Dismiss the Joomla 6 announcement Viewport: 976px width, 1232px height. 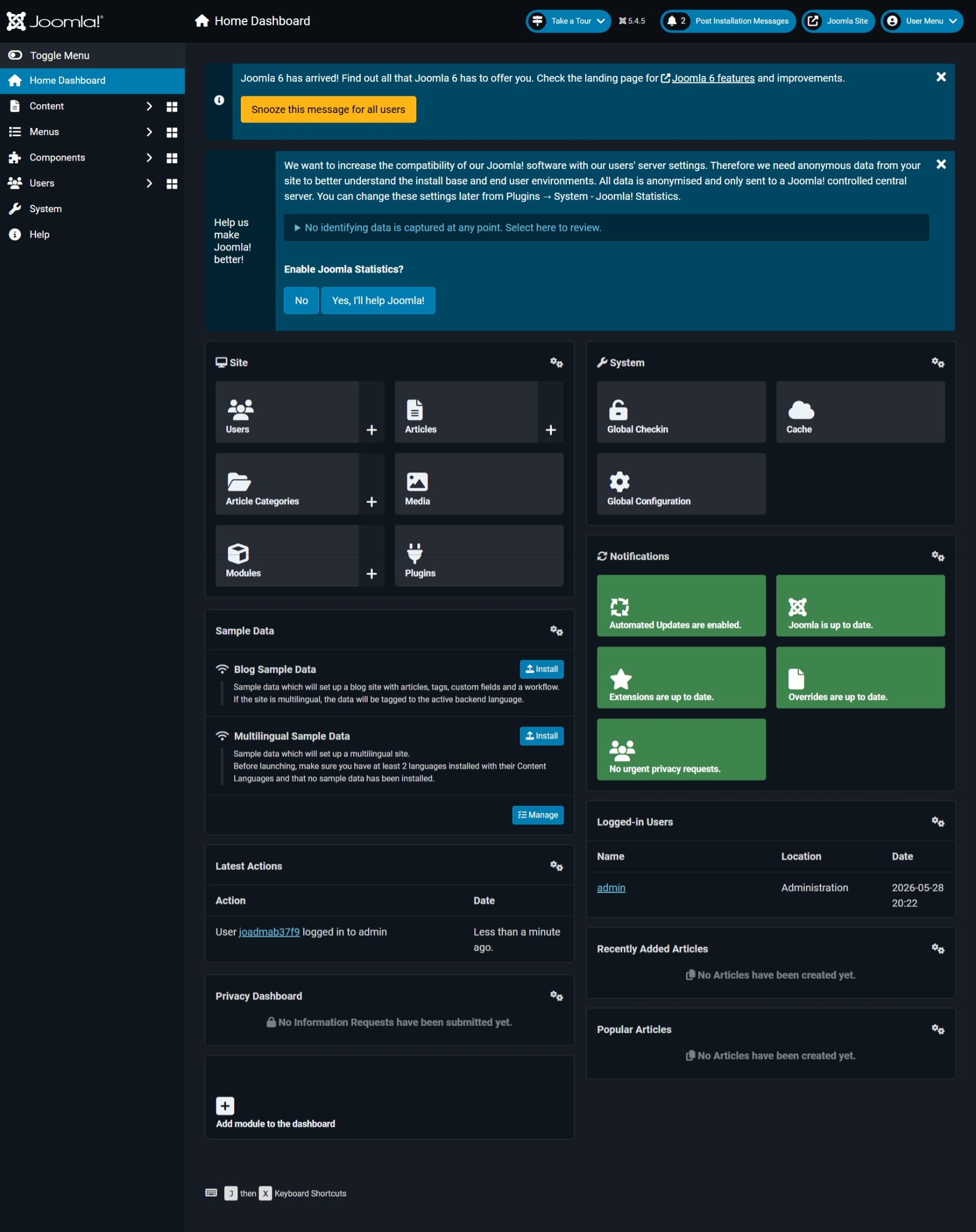(x=941, y=77)
